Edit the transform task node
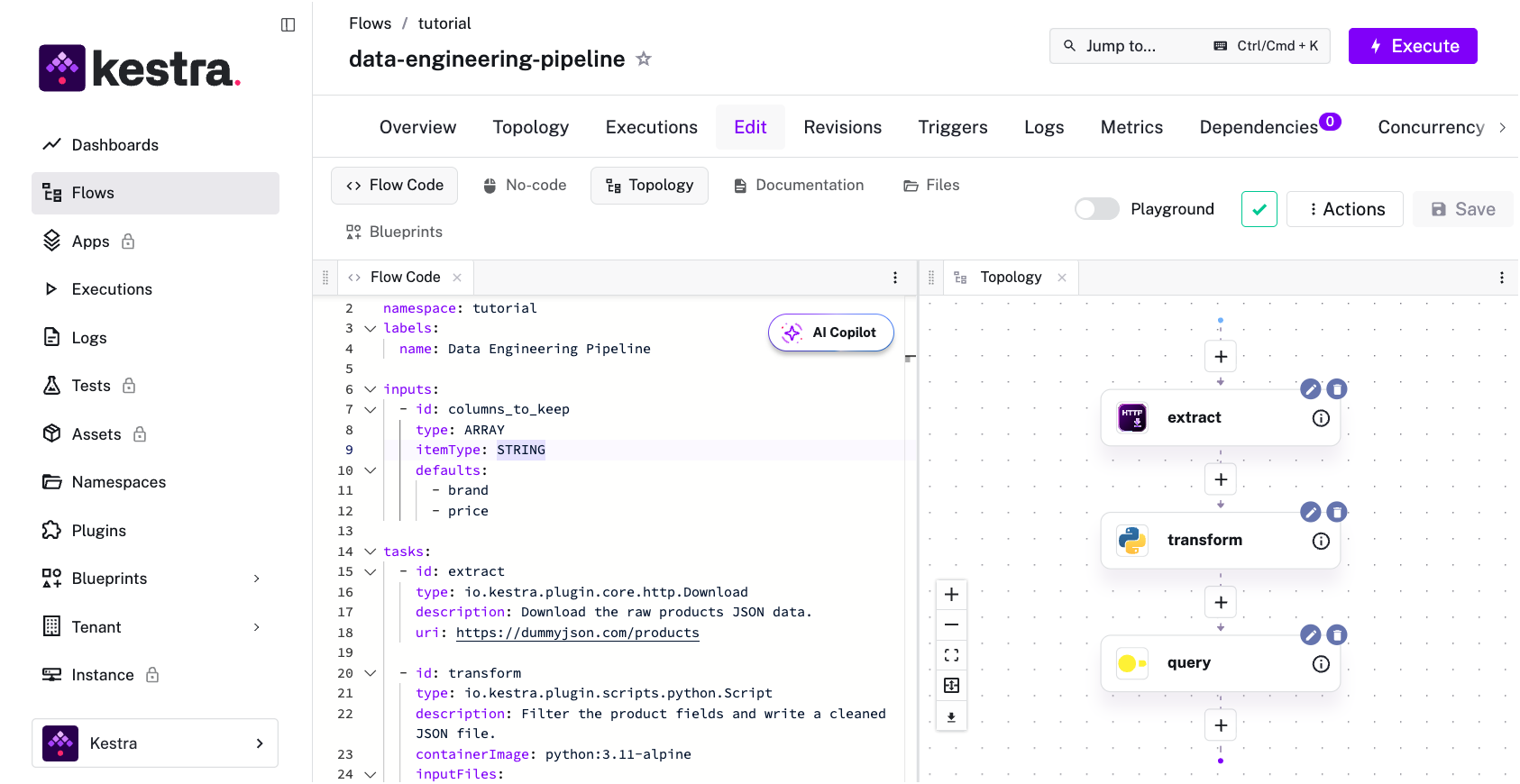 pyautogui.click(x=1311, y=512)
